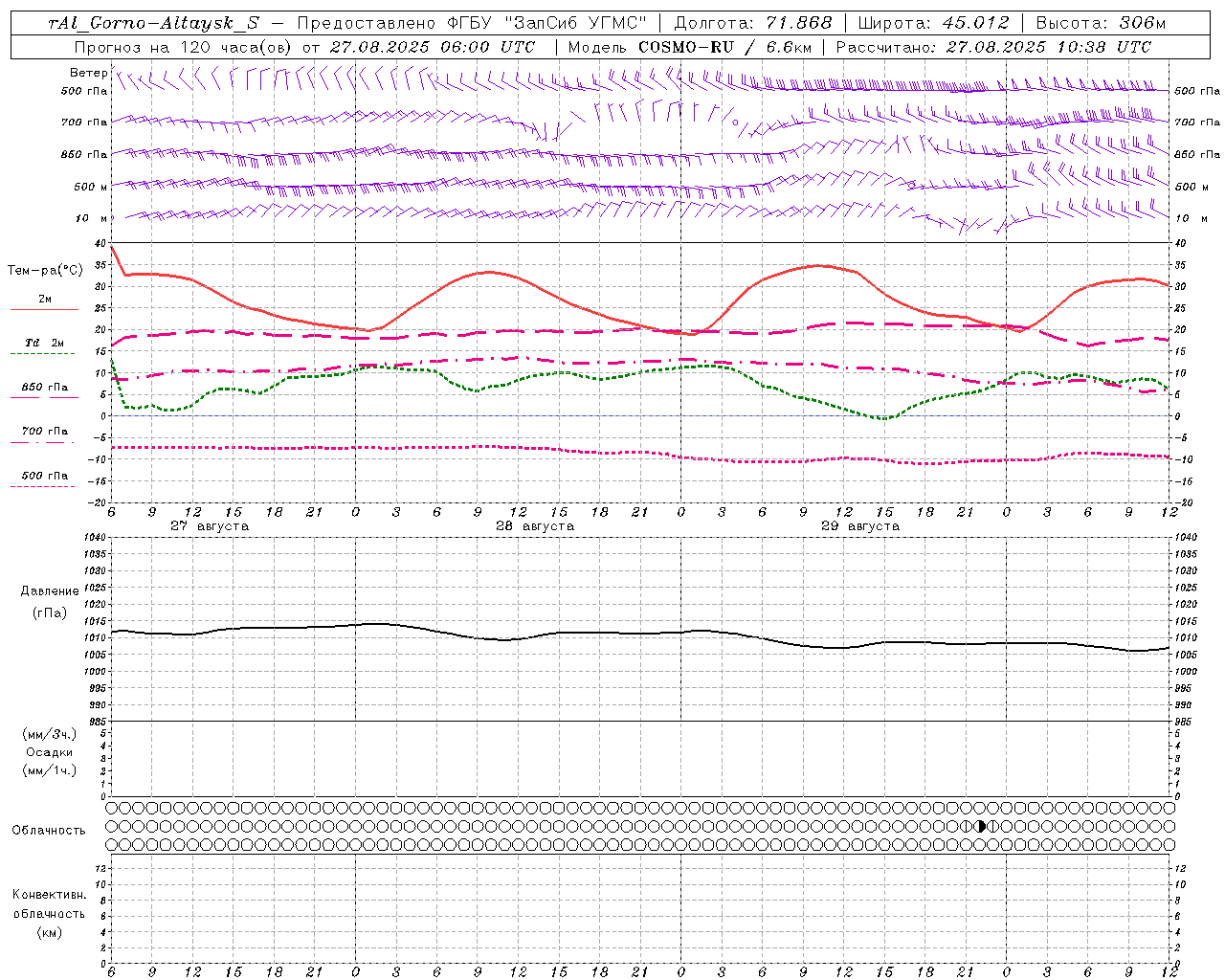Click the Td 2м legend entry
This screenshot has width=1225, height=980.
click(x=44, y=343)
